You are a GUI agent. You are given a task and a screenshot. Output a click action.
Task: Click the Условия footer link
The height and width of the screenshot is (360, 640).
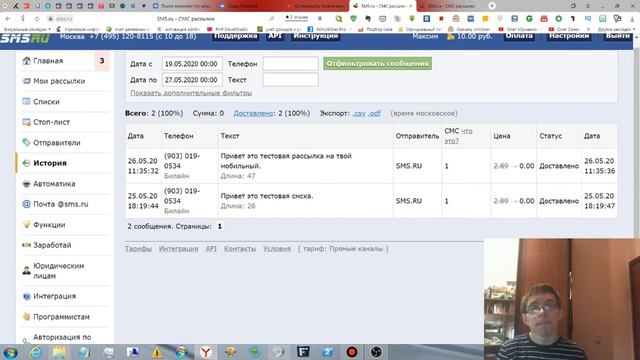coord(277,249)
